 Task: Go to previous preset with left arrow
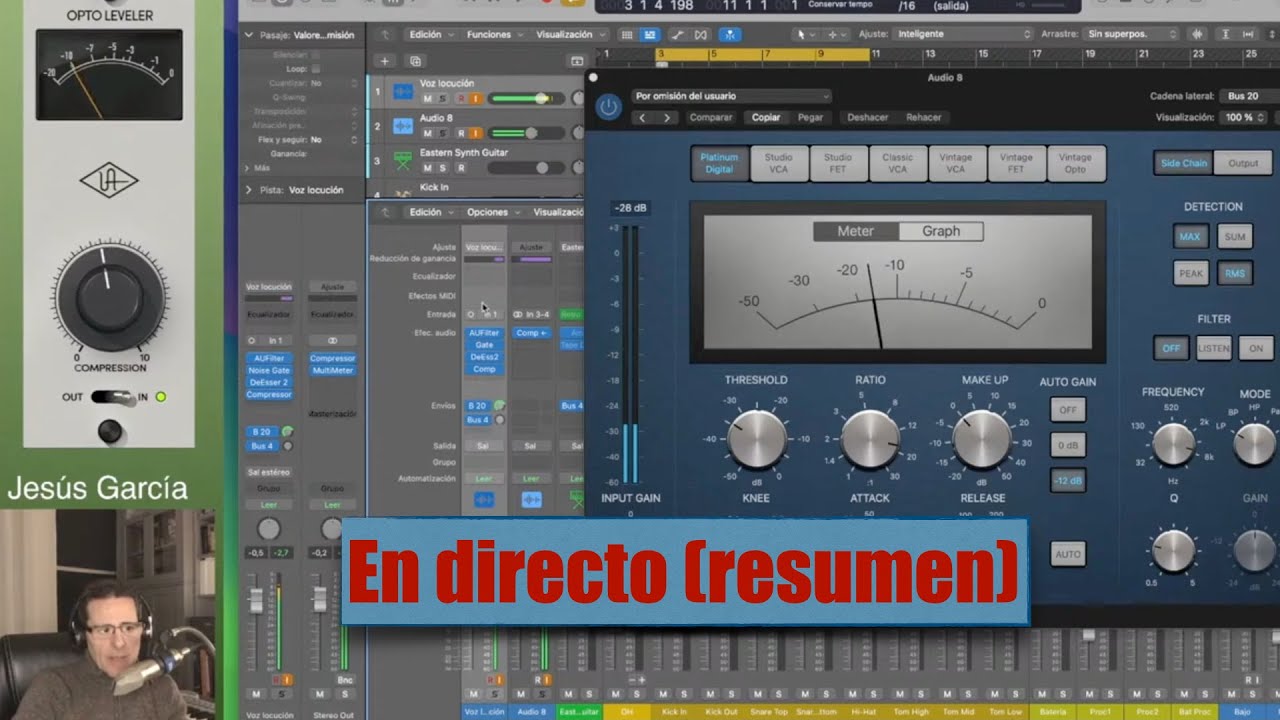641,117
